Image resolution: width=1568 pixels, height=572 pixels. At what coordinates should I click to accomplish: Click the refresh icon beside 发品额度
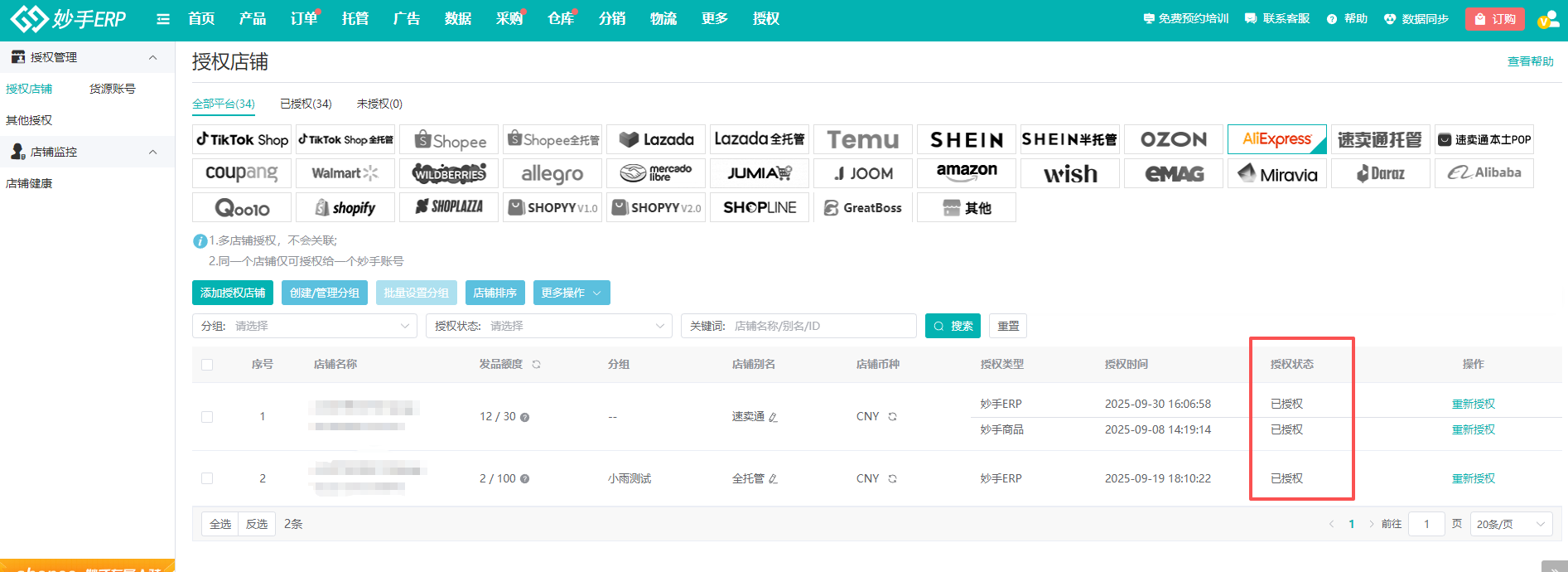(x=537, y=365)
